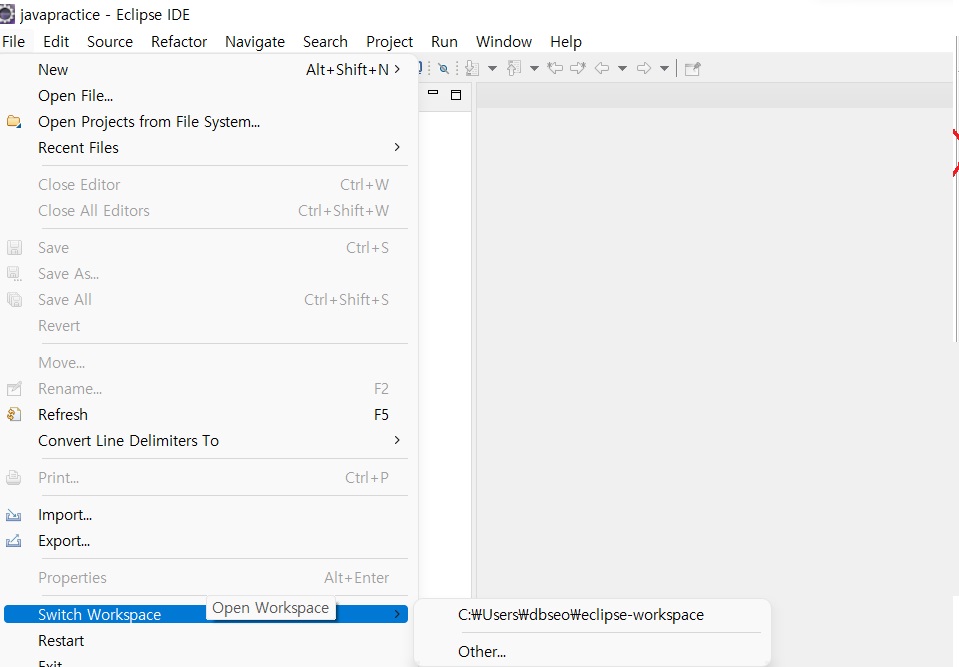Click the Back navigation arrow icon
Image resolution: width=959 pixels, height=667 pixels.
[602, 68]
